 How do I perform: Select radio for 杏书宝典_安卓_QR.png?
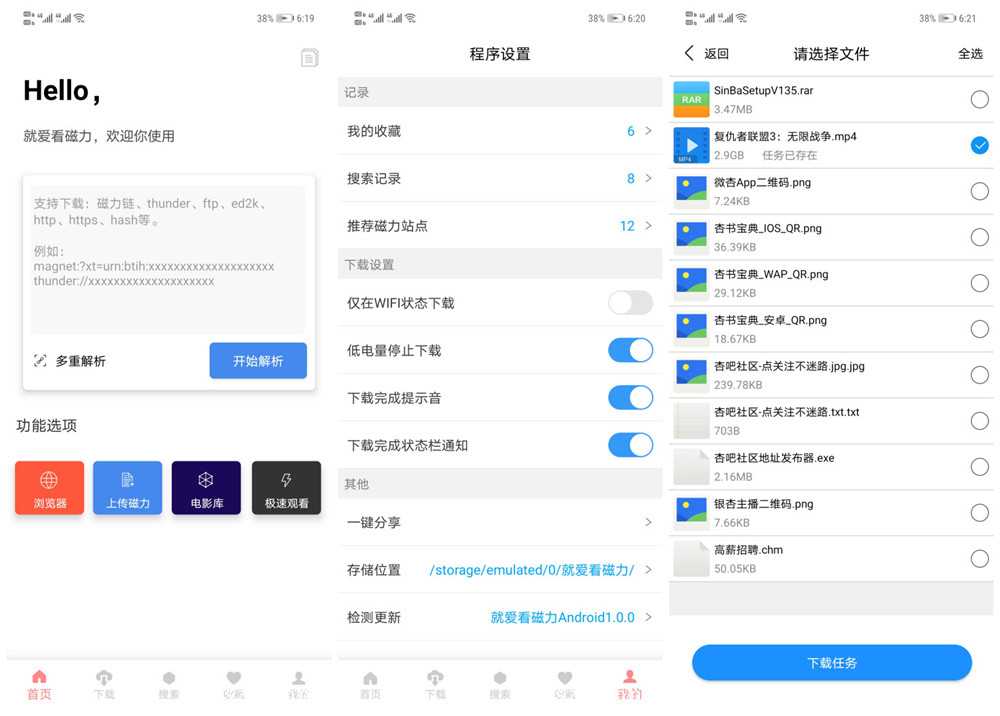[x=980, y=329]
